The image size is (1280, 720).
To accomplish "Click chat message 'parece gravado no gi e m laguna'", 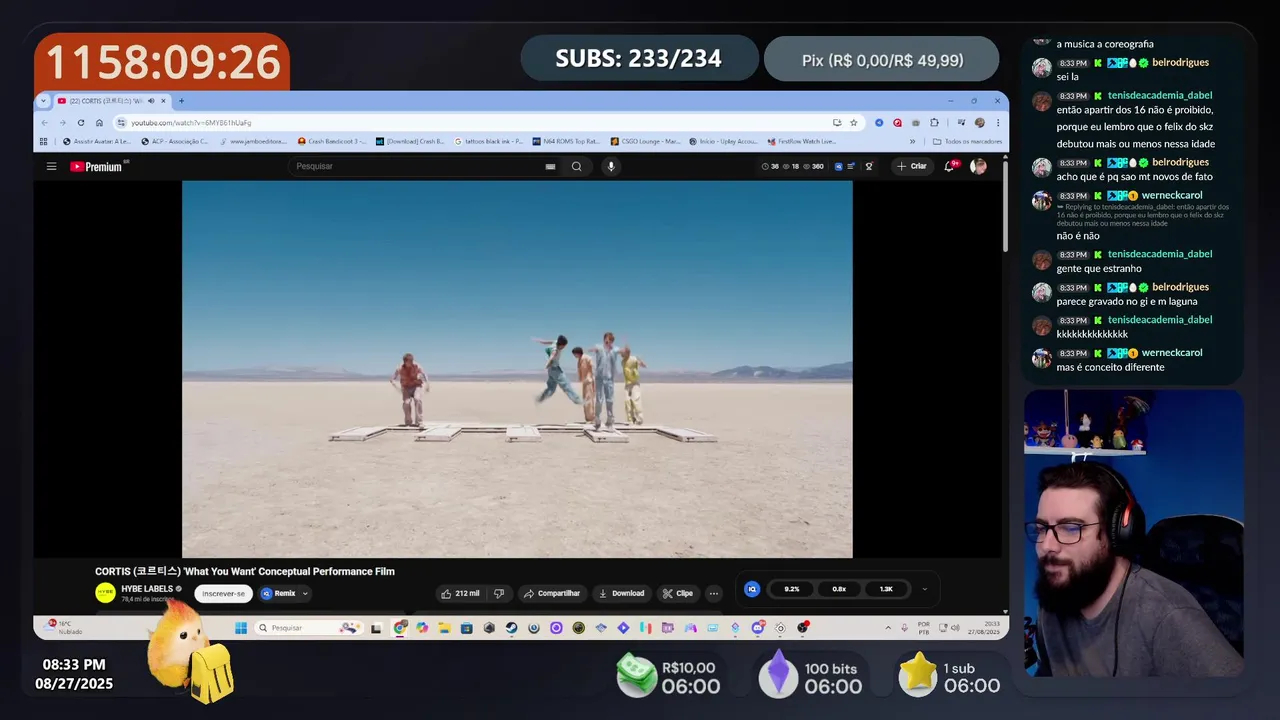I will pos(1126,301).
